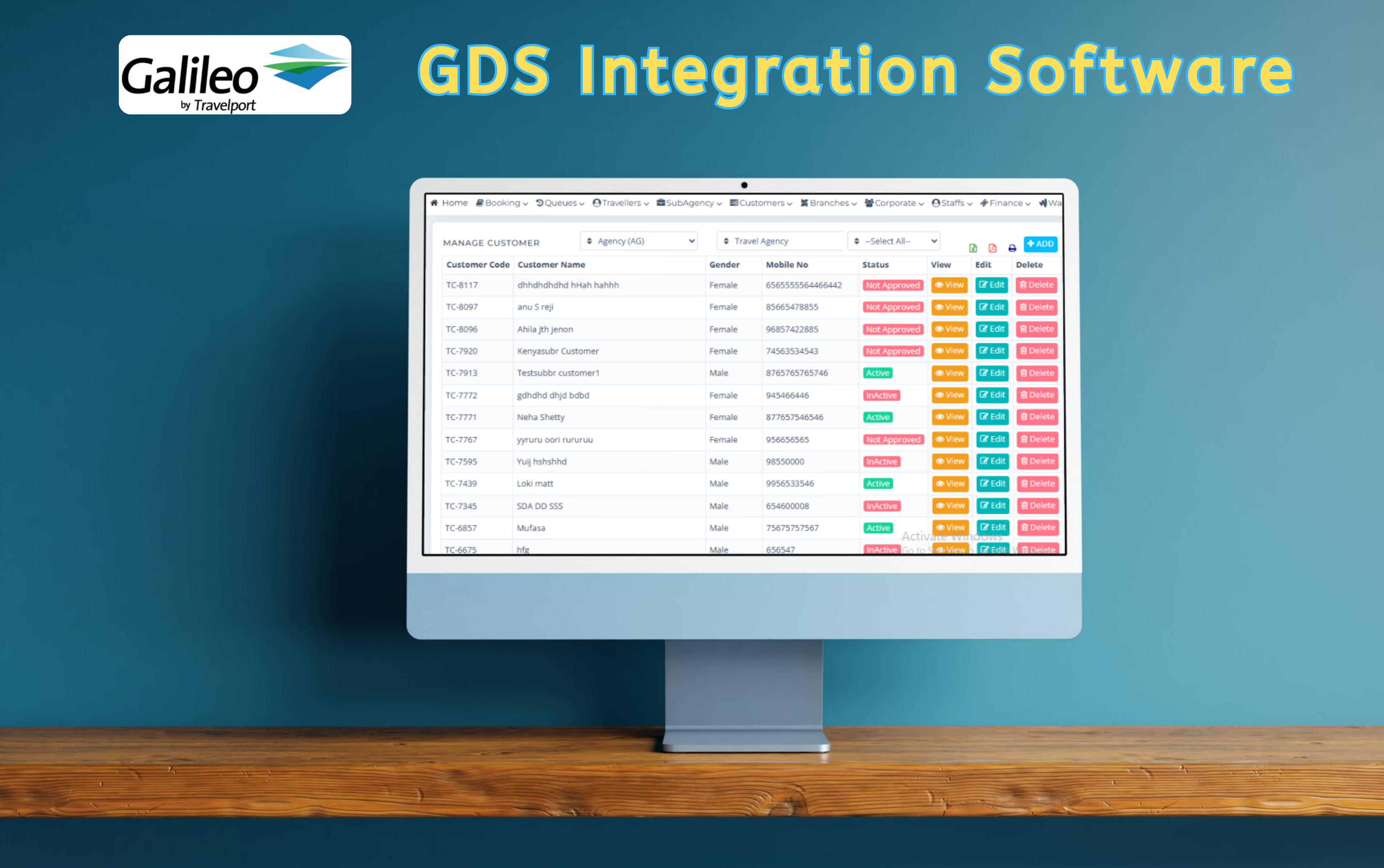Click the Travel Agency input field

(x=781, y=241)
